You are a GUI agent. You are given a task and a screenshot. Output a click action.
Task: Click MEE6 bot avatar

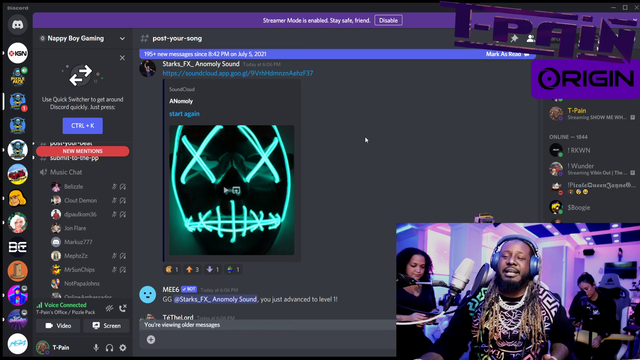coord(147,295)
